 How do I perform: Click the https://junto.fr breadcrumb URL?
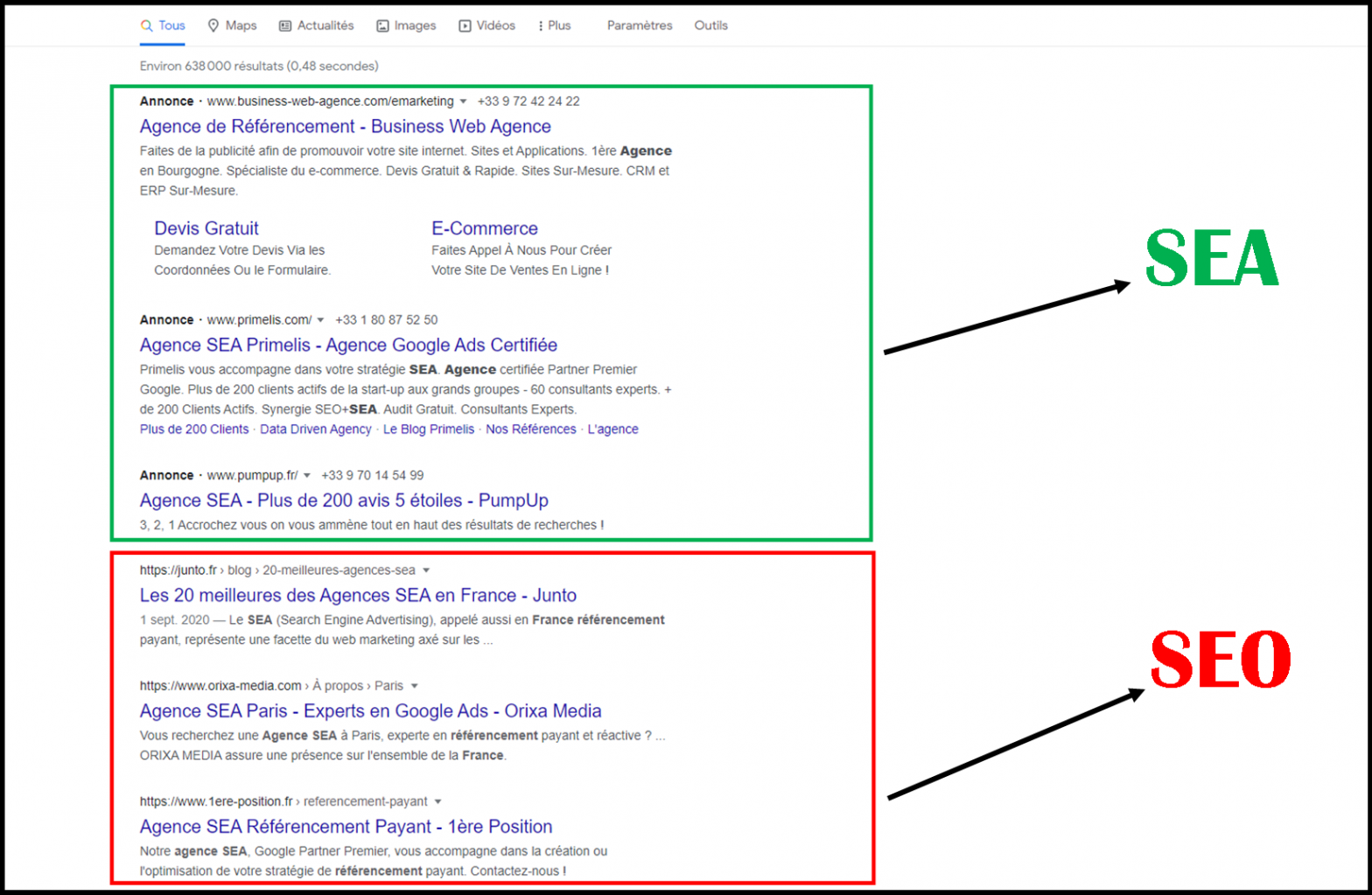pyautogui.click(x=178, y=570)
